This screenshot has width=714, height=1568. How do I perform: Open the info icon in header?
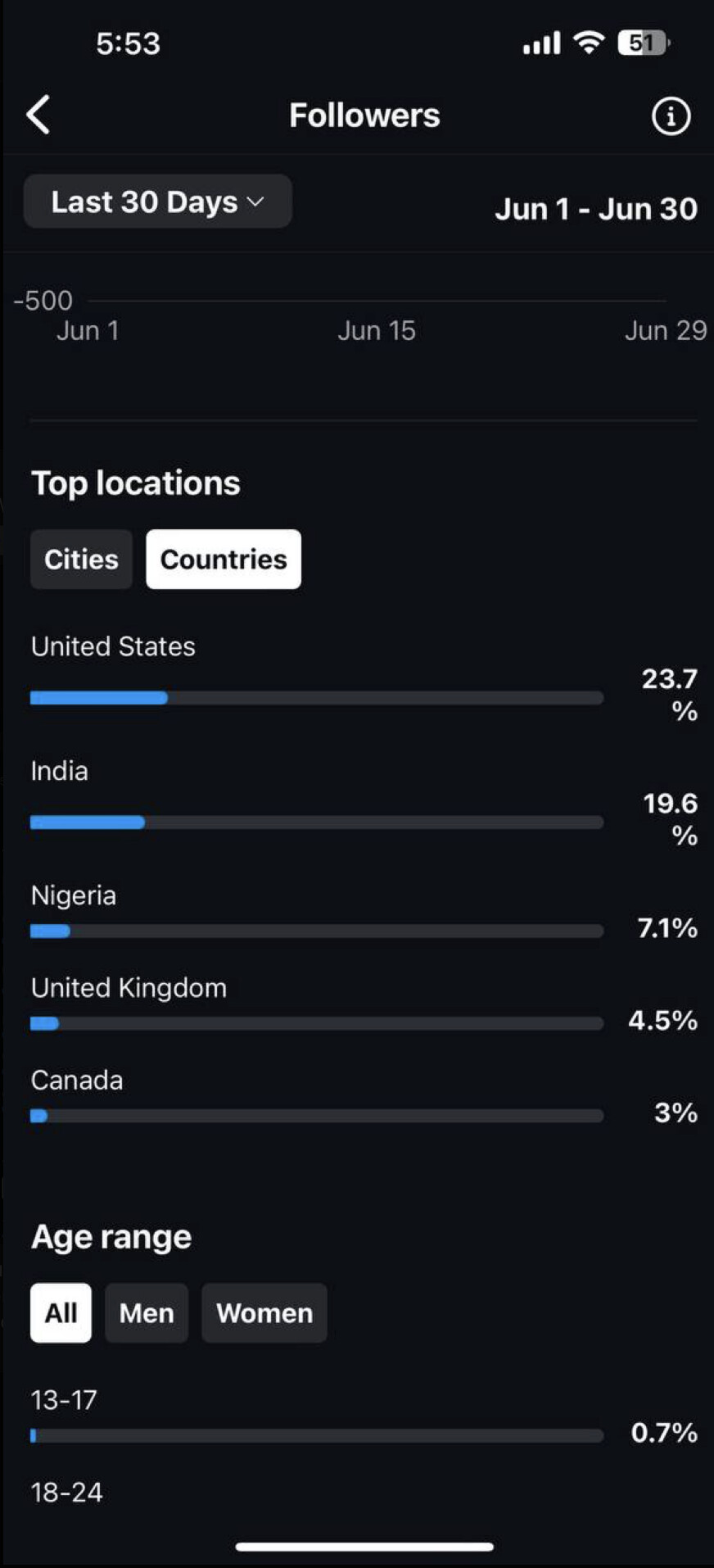coord(671,116)
